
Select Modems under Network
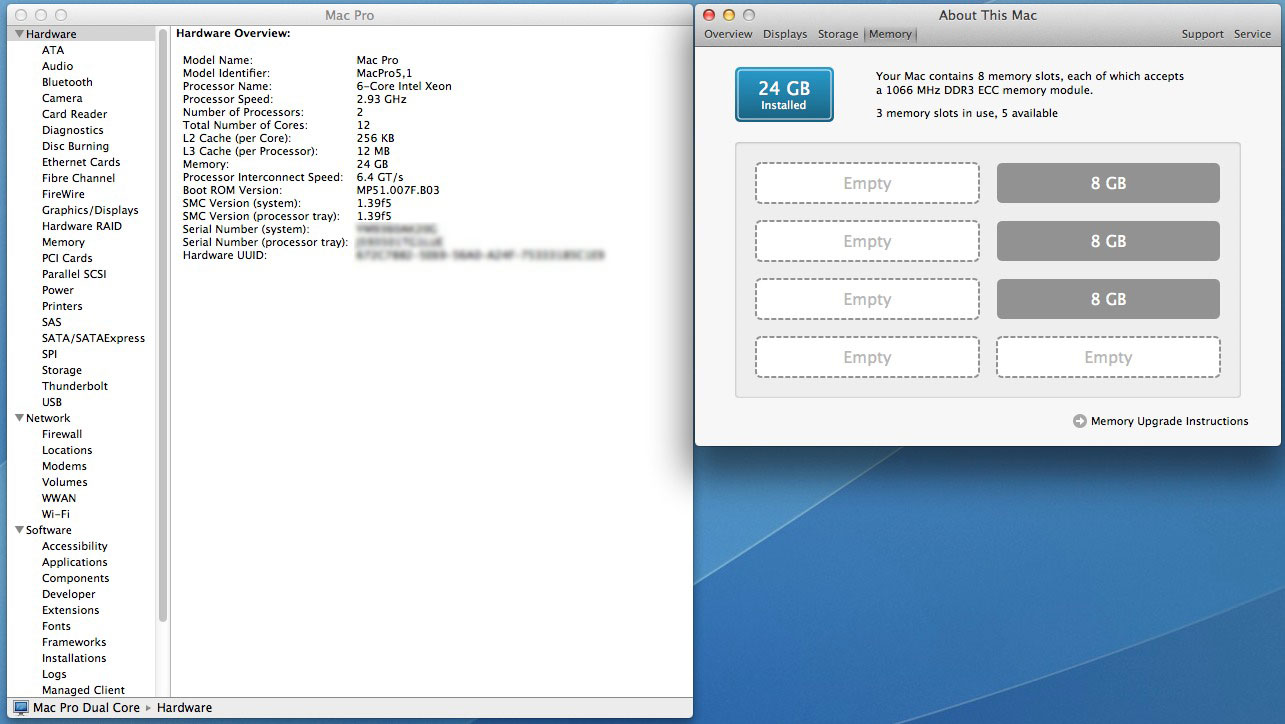pyautogui.click(x=64, y=466)
